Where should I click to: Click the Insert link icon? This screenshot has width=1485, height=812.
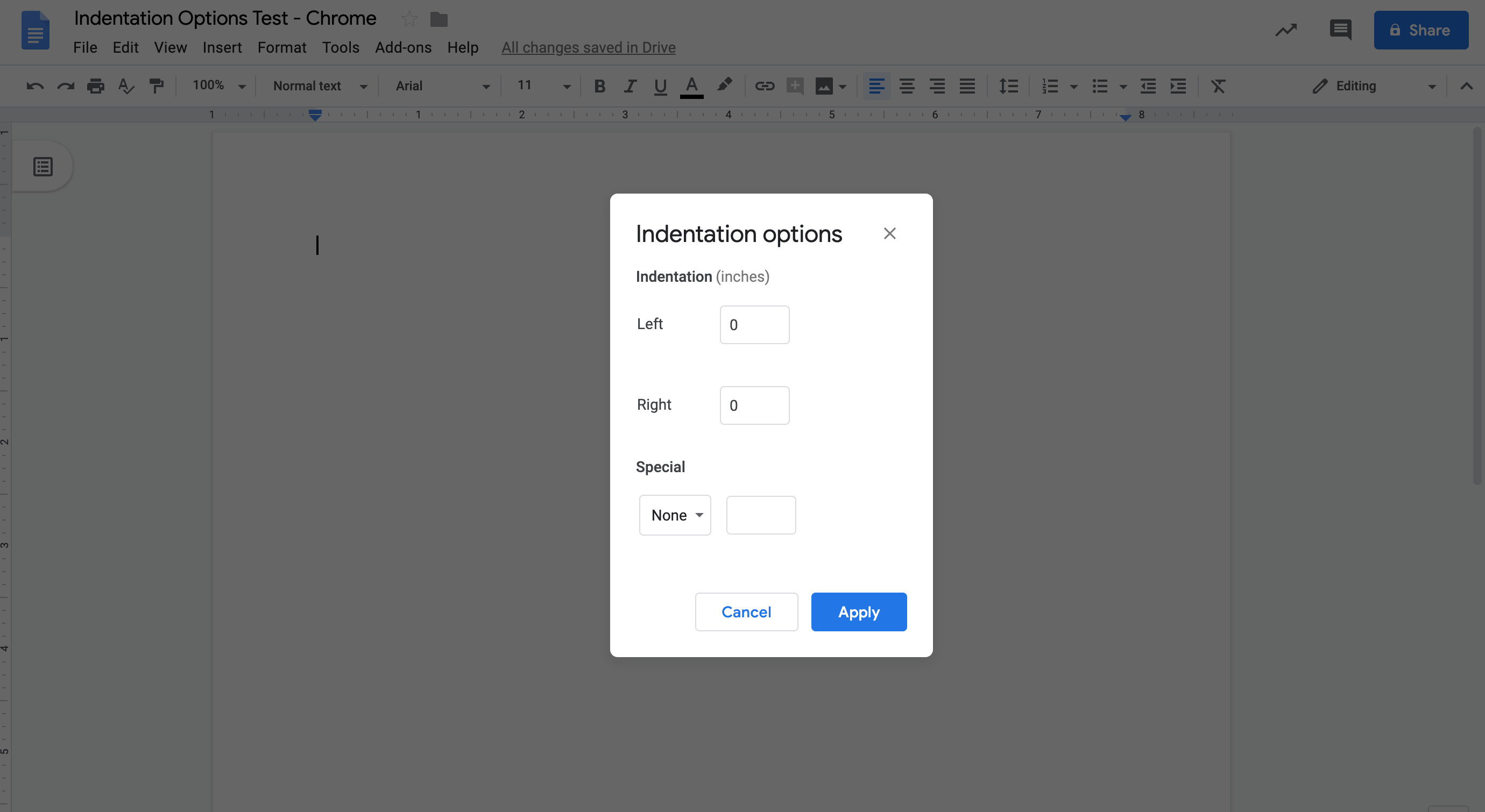(x=765, y=87)
